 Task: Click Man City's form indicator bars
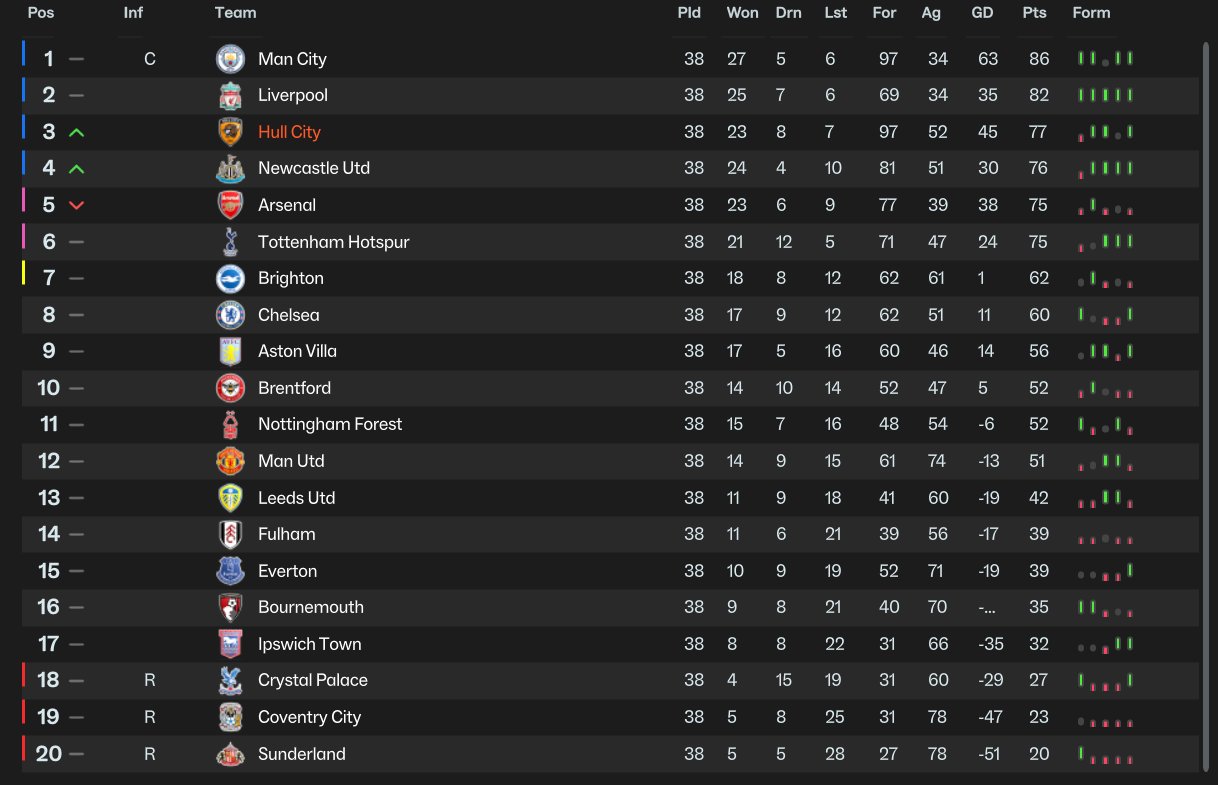[x=1105, y=59]
